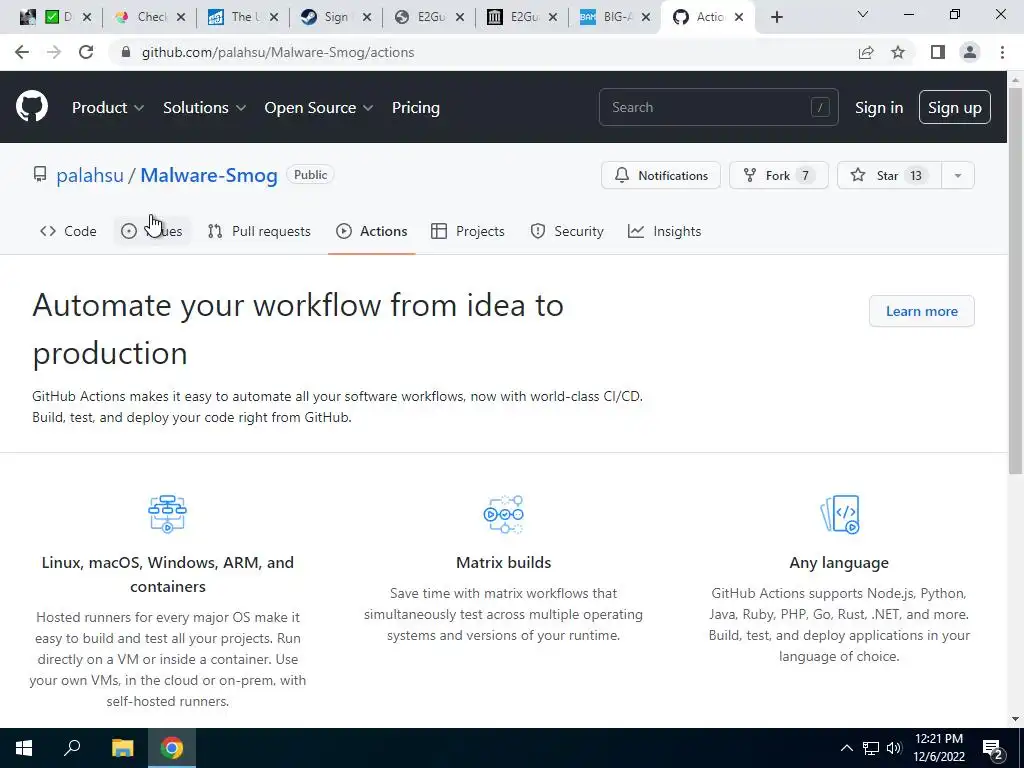Open the browser tab search chevron
1024x768 pixels.
(x=863, y=14)
